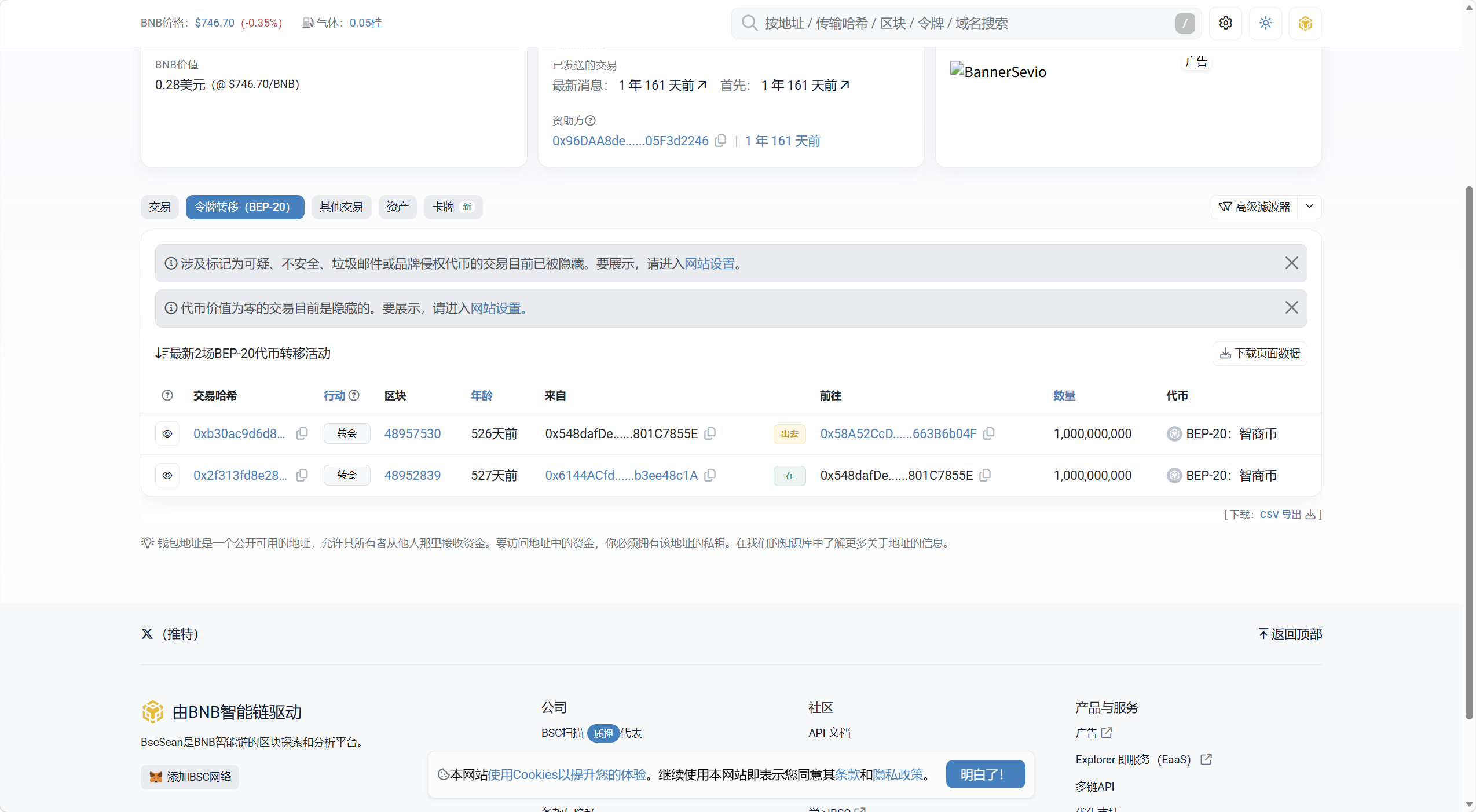Copy transaction hash 0xb30ac9d6d8

pos(302,433)
